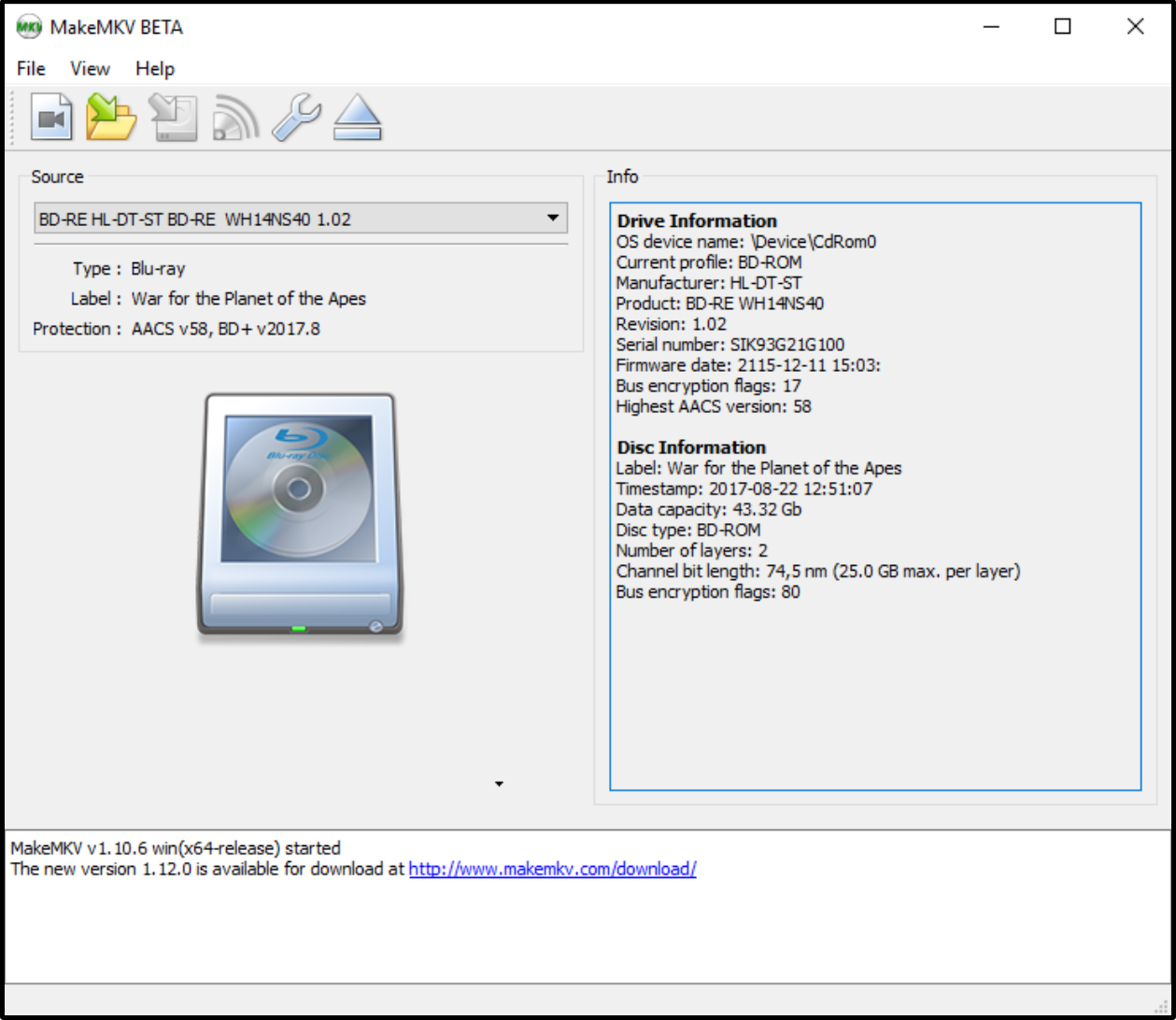The height and width of the screenshot is (1020, 1176).
Task: Close the MakeMKV BETA window
Action: 1135,27
